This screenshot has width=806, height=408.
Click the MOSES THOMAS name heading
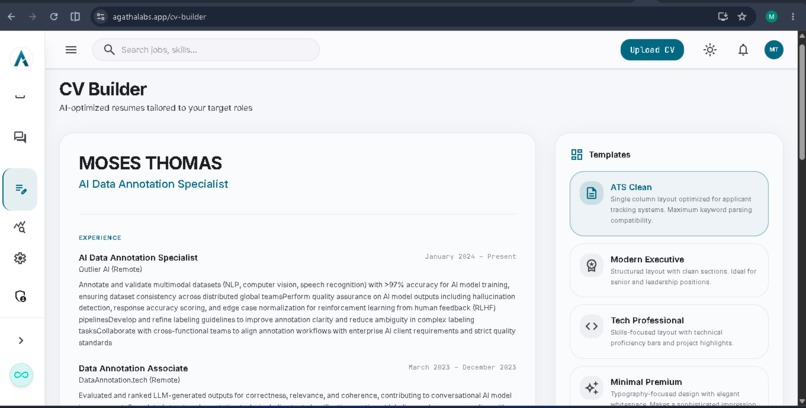150,163
